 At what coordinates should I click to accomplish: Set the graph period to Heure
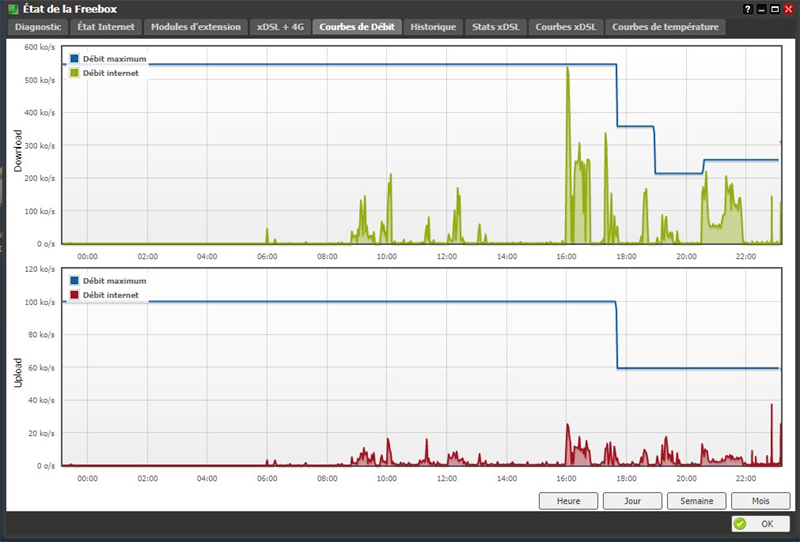click(x=568, y=501)
